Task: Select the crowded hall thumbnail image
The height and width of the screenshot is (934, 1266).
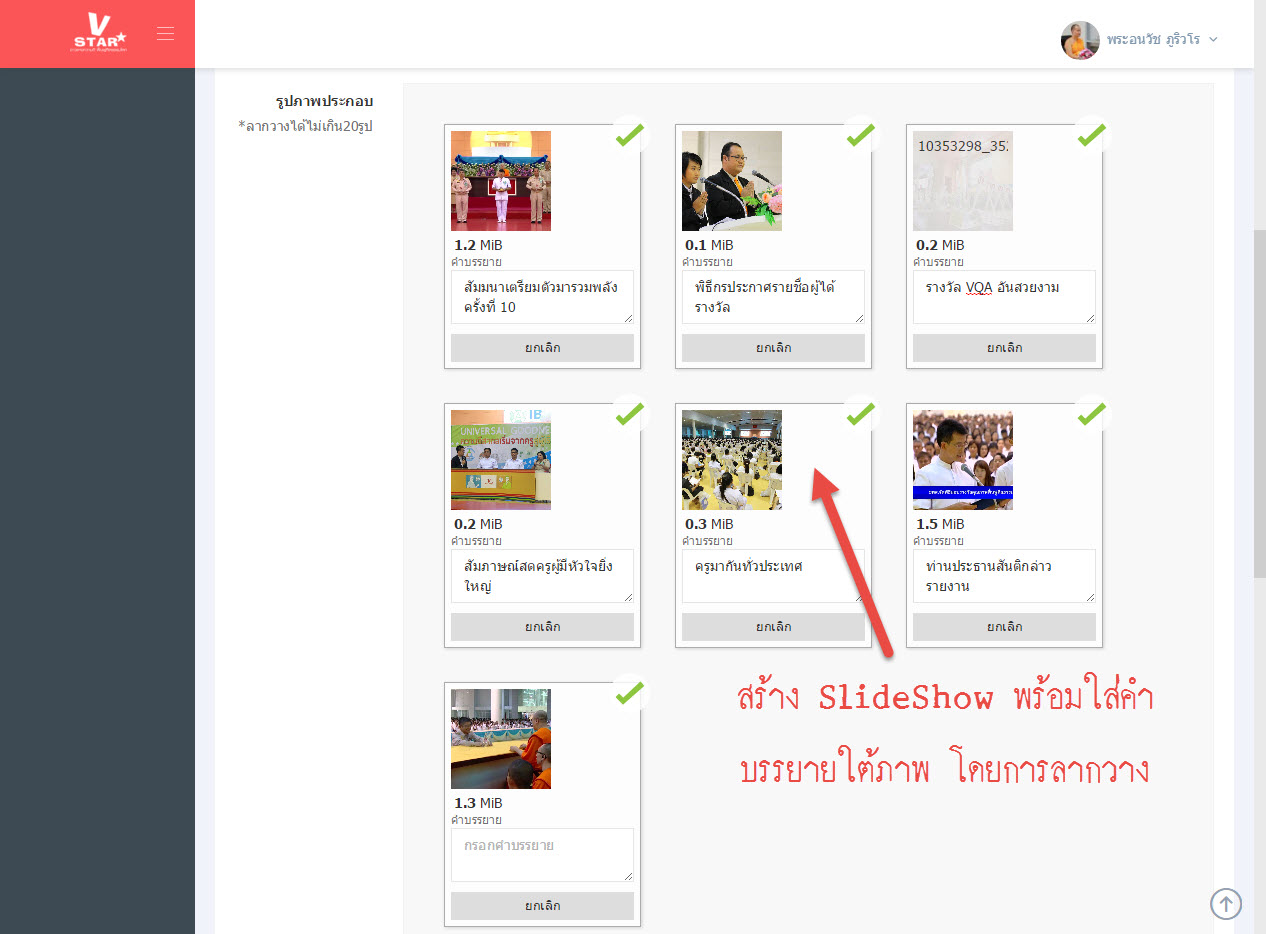Action: point(732,460)
